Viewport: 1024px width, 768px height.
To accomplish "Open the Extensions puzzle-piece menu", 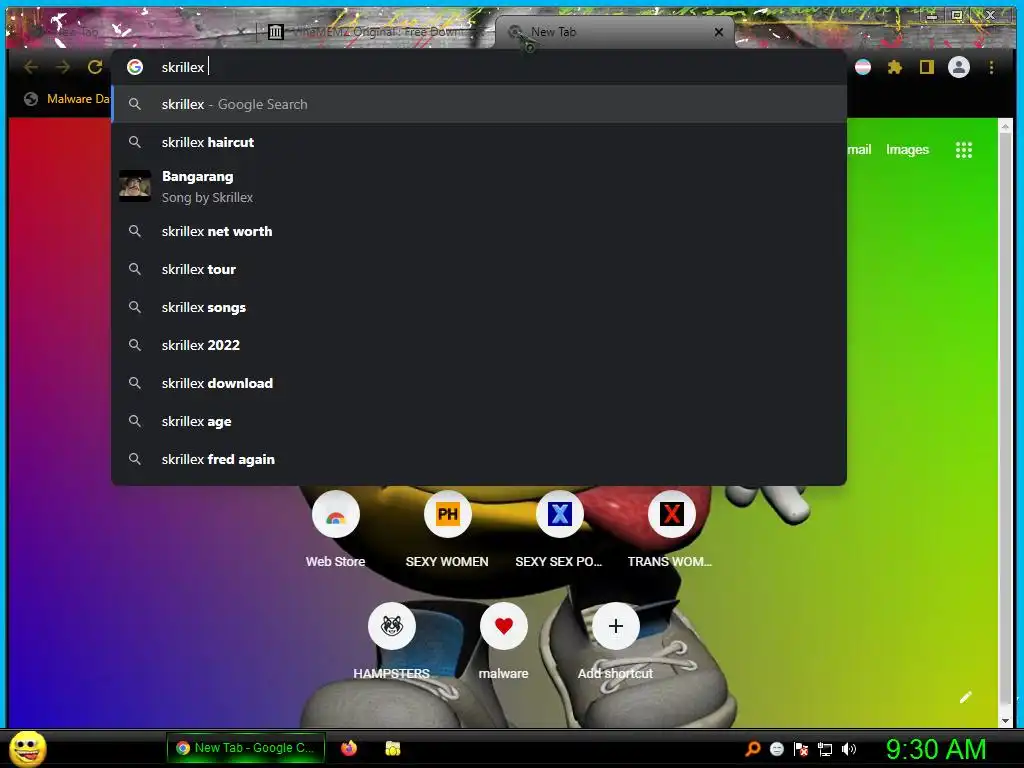I will tap(895, 67).
